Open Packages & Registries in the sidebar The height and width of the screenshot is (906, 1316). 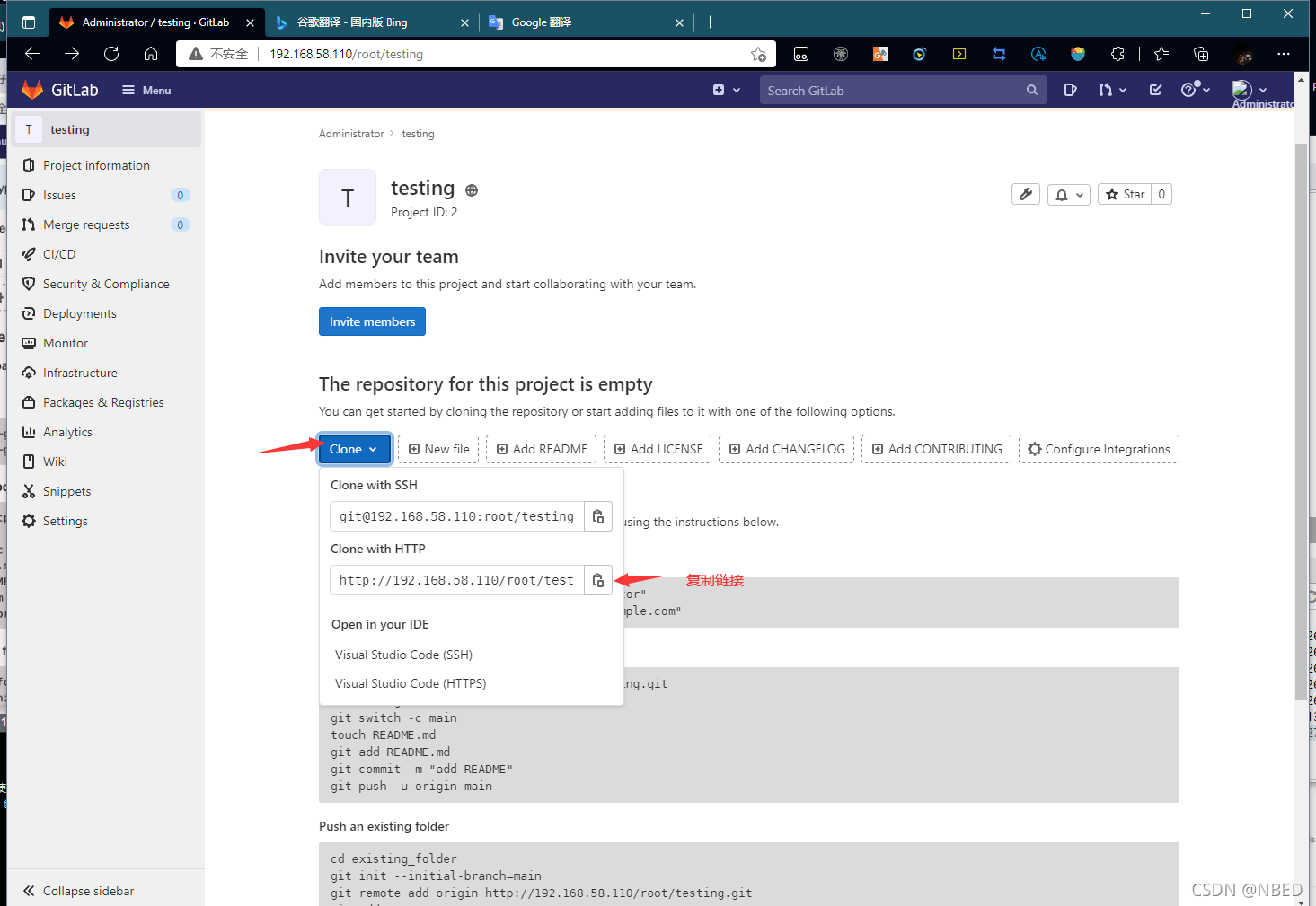coord(103,401)
